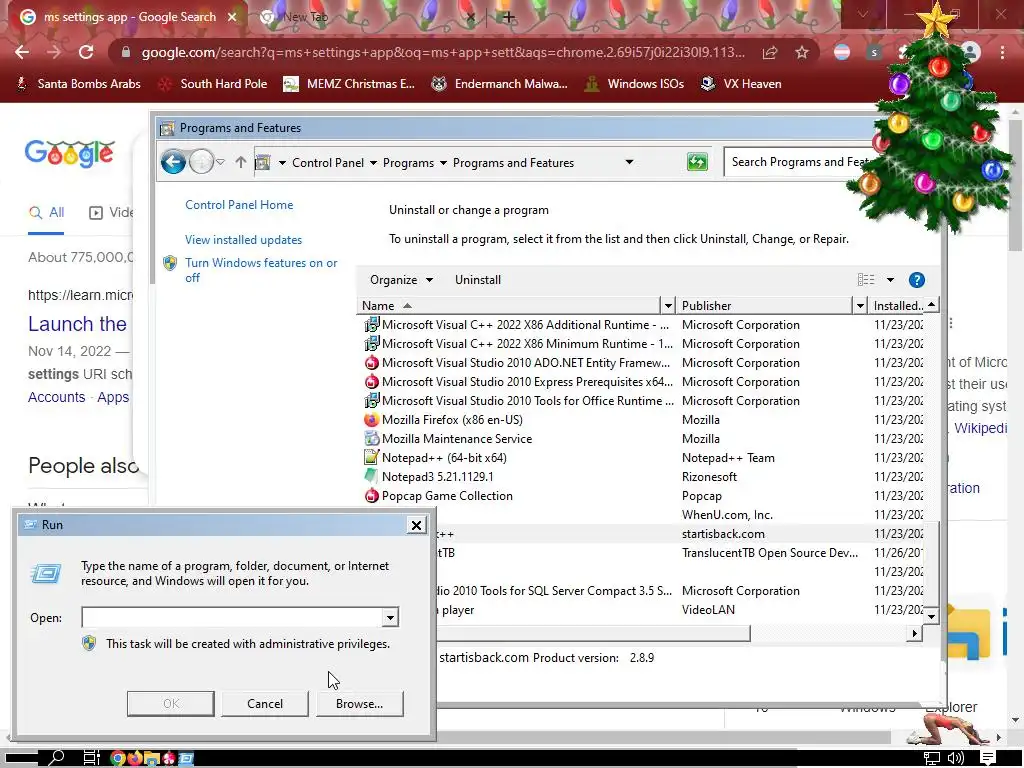Open the network icon in system tray
This screenshot has width=1024, height=768.
931,758
